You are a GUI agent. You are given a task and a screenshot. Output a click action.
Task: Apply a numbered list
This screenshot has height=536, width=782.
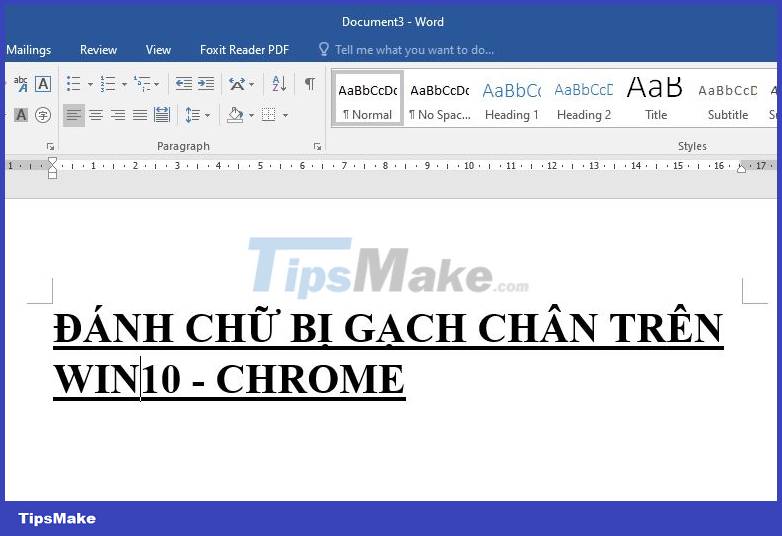pos(107,84)
